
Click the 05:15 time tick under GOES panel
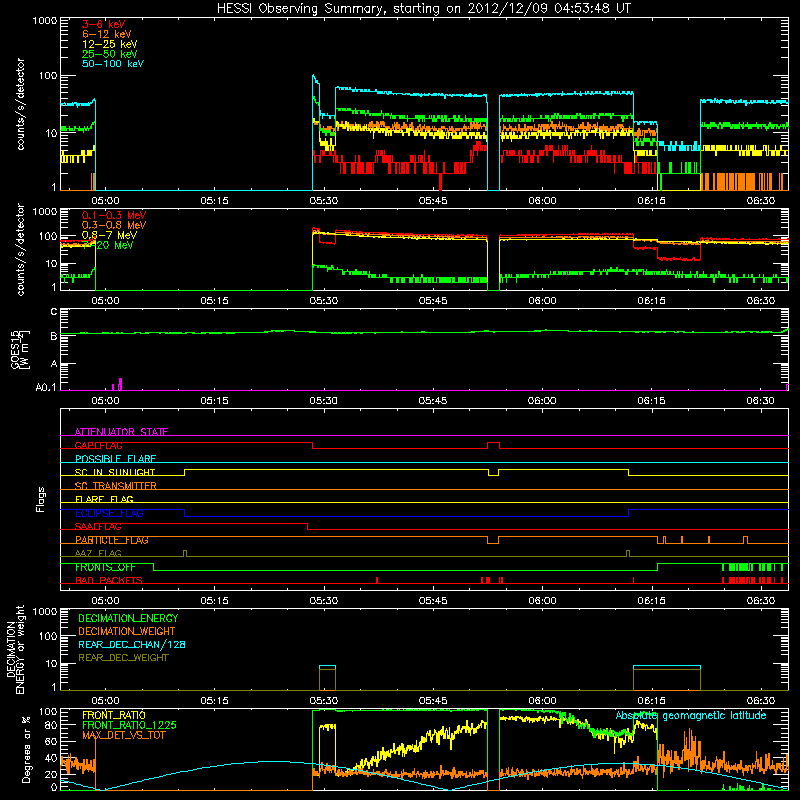click(x=214, y=401)
